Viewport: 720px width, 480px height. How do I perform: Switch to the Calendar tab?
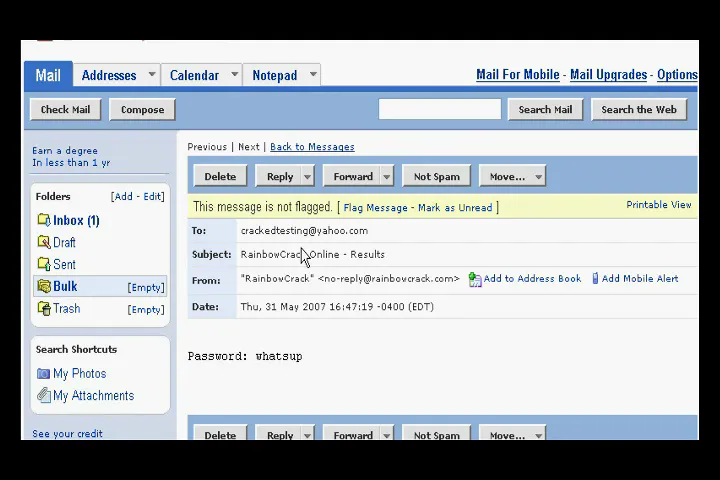[x=194, y=75]
